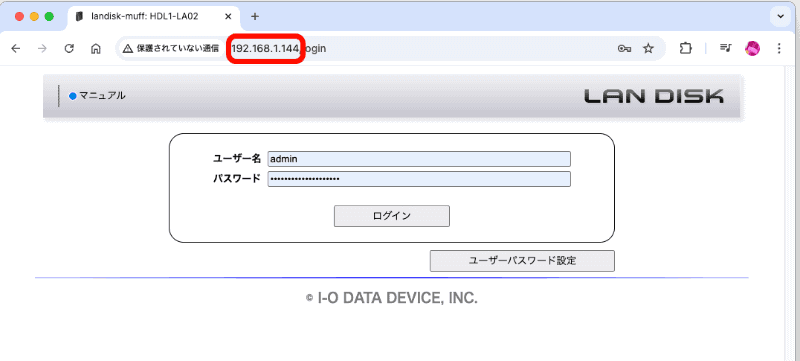Image resolution: width=800 pixels, height=361 pixels.
Task: Click the ユーザー名 input field
Action: [x=419, y=159]
